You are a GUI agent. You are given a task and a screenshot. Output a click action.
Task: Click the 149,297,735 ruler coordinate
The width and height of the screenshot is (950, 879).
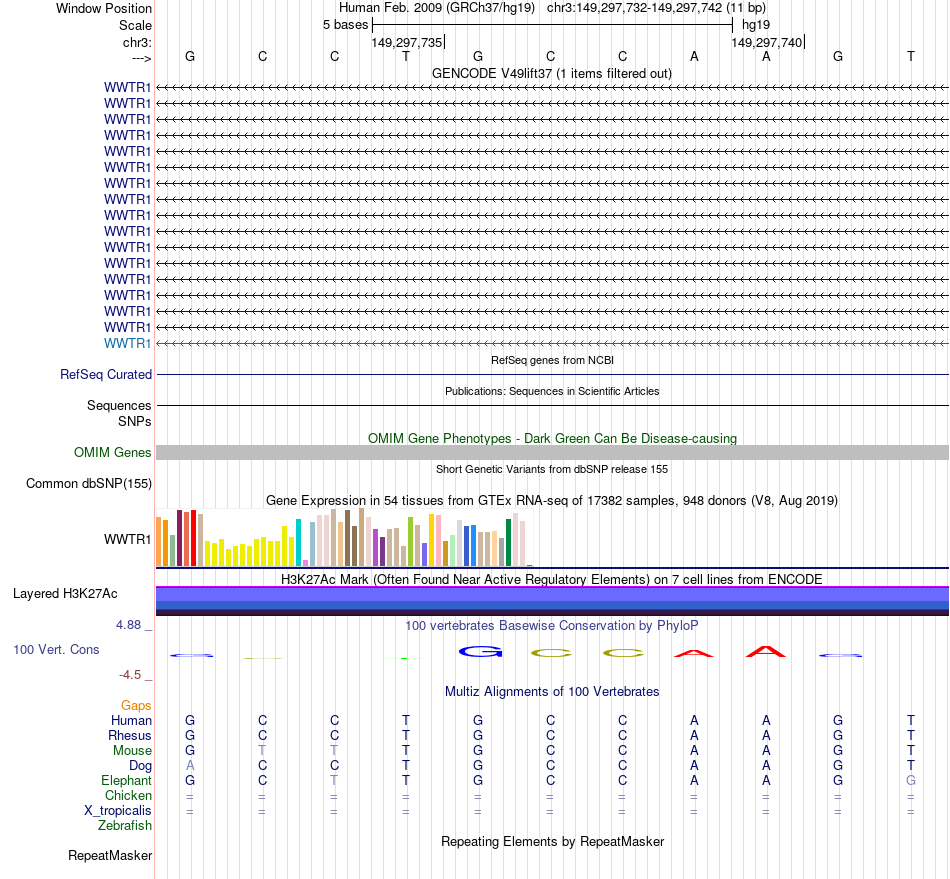[407, 42]
